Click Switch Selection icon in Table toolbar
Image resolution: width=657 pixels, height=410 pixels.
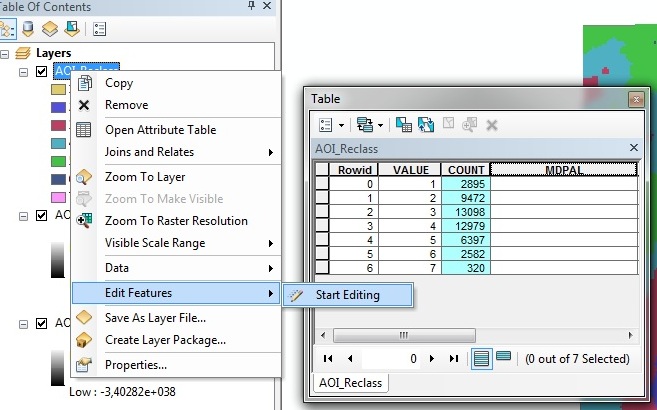coord(426,125)
